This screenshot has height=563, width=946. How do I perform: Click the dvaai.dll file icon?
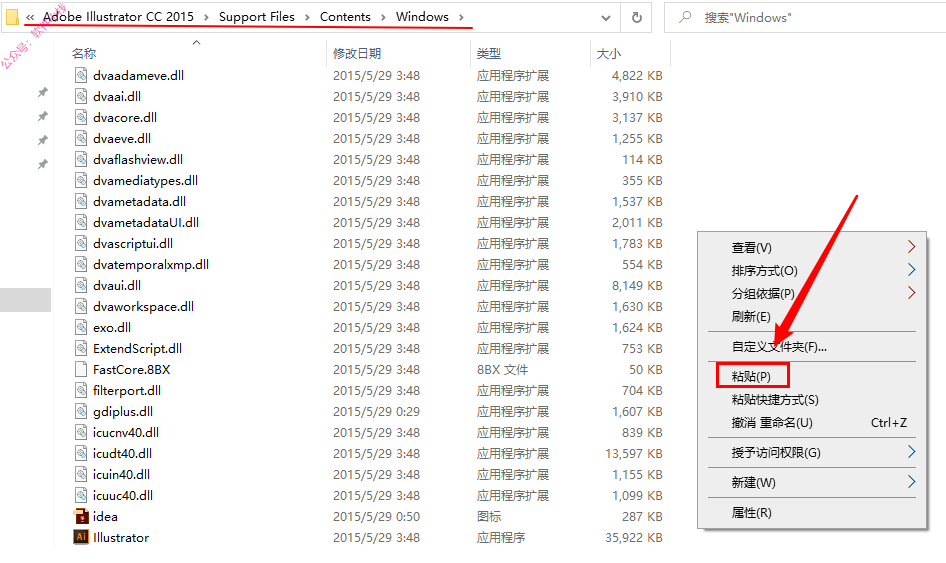[81, 97]
